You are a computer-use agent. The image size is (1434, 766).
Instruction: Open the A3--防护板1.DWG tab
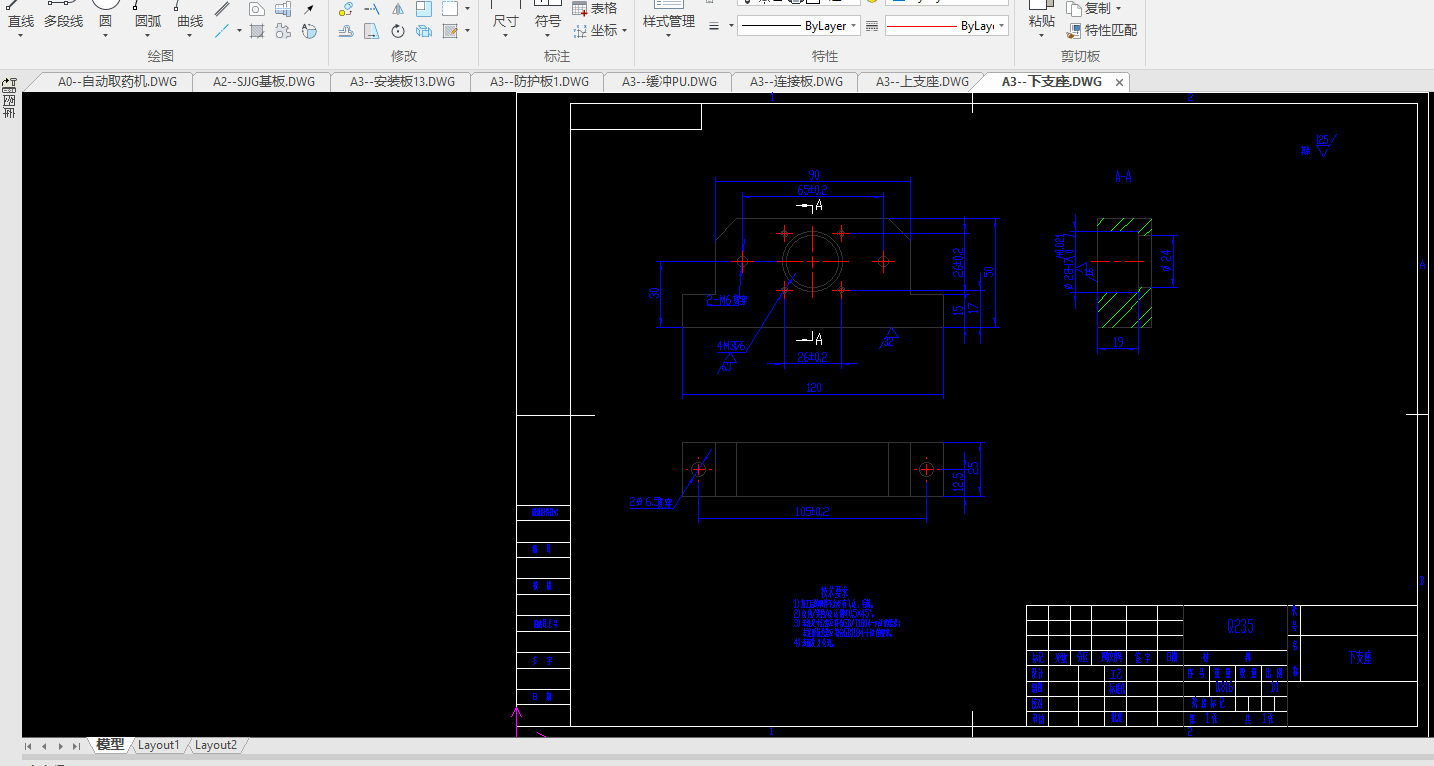pos(539,82)
